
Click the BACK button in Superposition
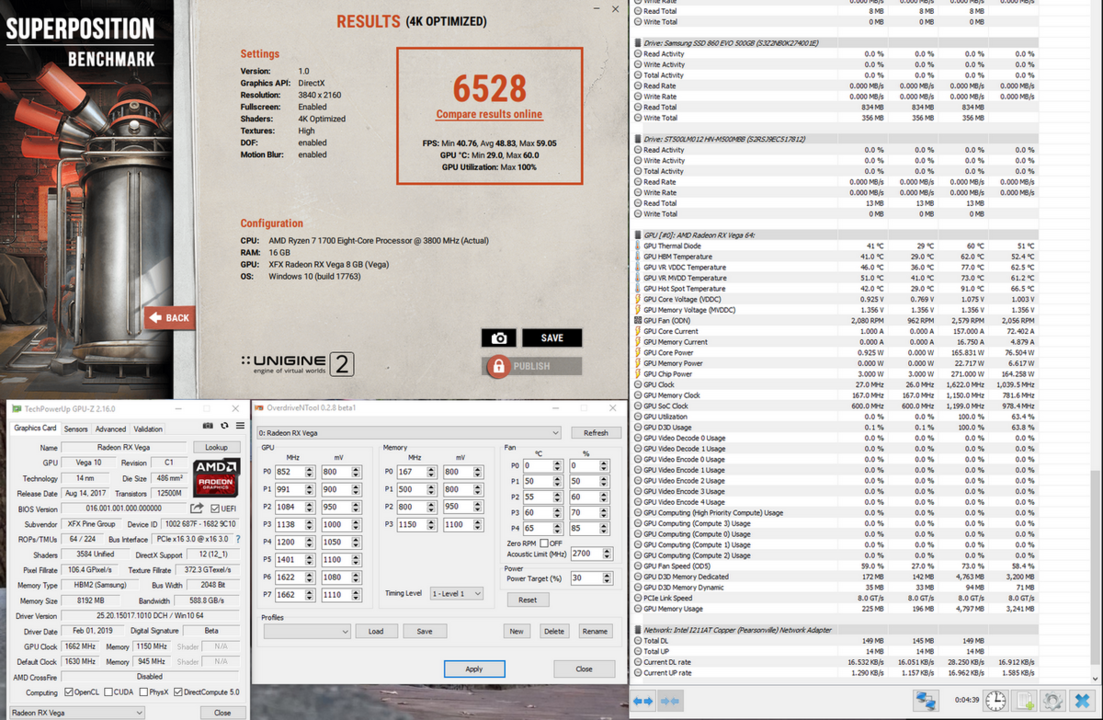(x=170, y=318)
